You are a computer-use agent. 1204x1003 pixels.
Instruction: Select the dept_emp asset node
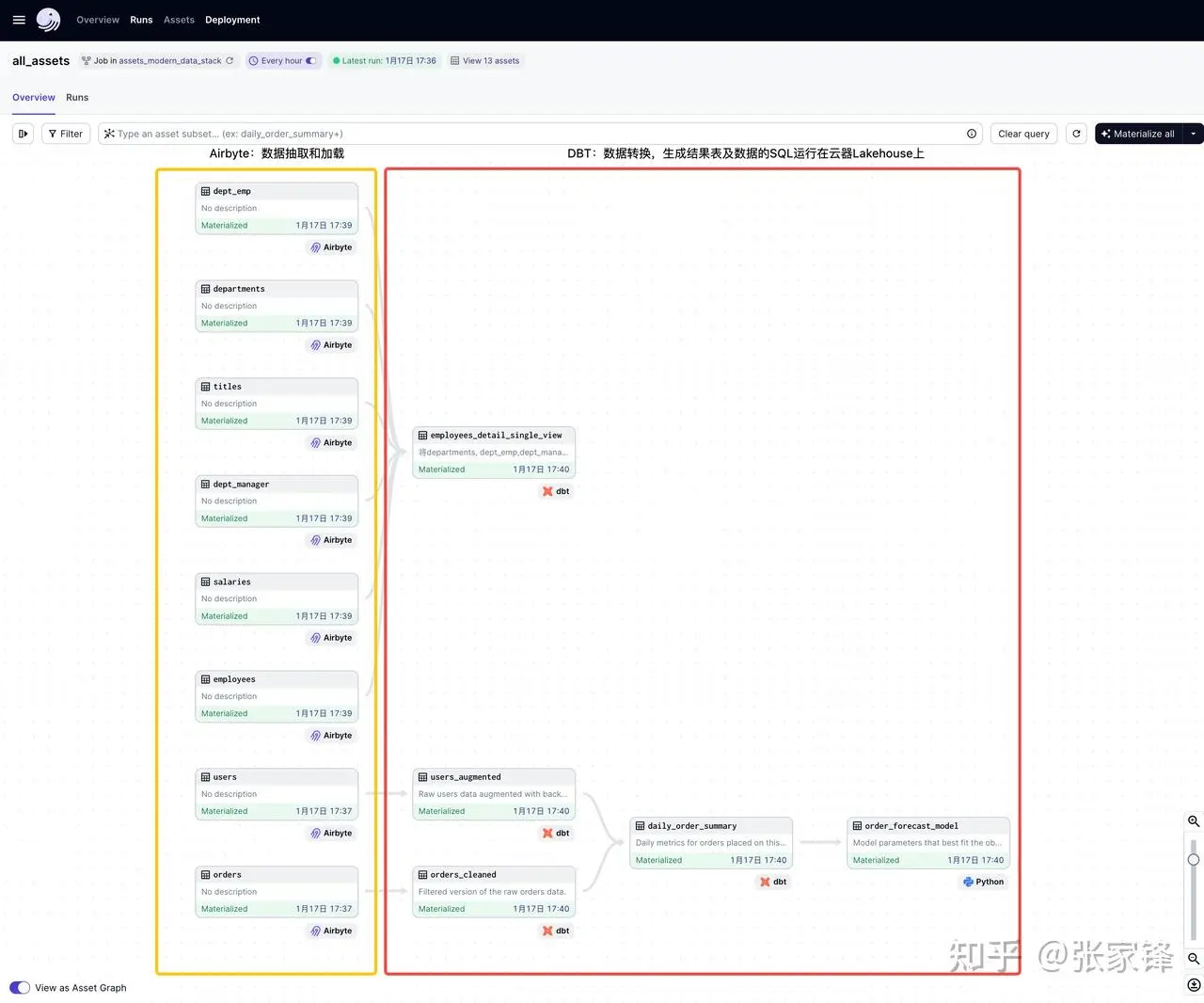click(277, 208)
